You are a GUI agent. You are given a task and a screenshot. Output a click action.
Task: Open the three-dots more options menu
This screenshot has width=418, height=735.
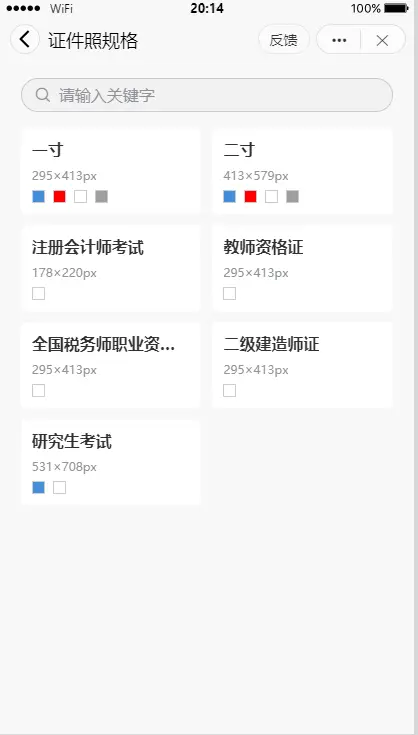339,40
